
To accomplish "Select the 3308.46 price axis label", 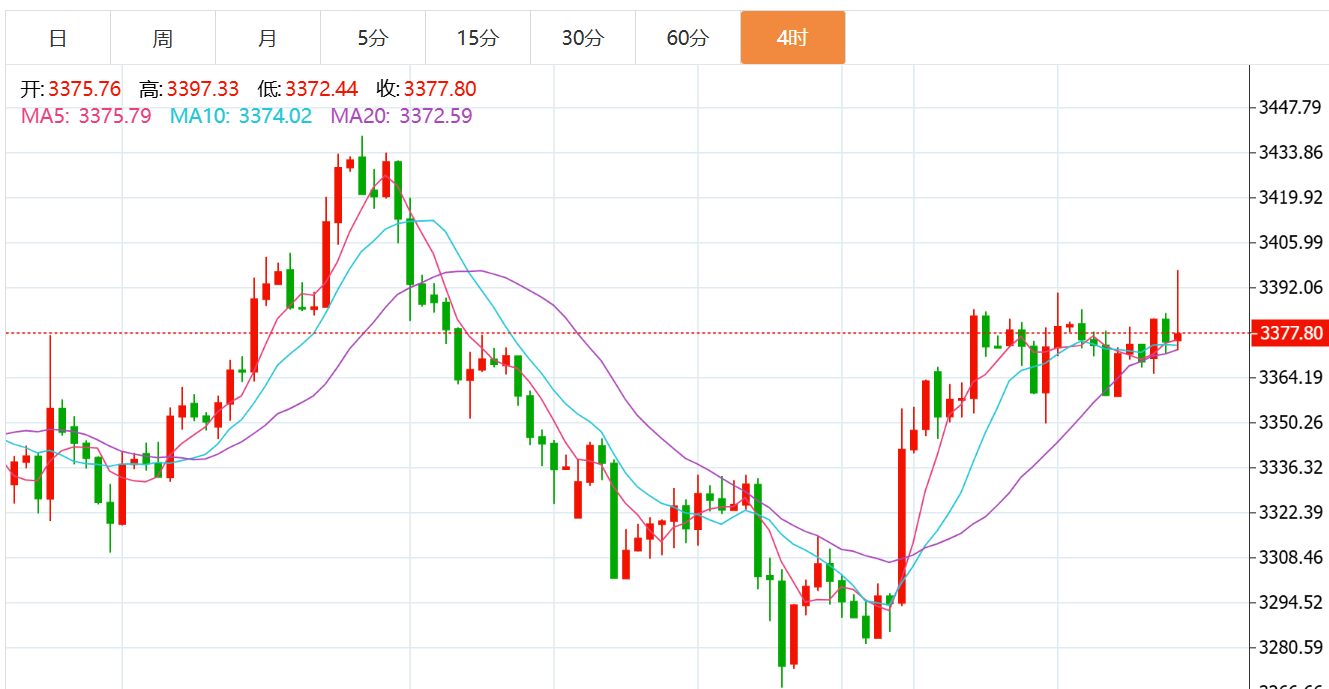I will point(1291,557).
